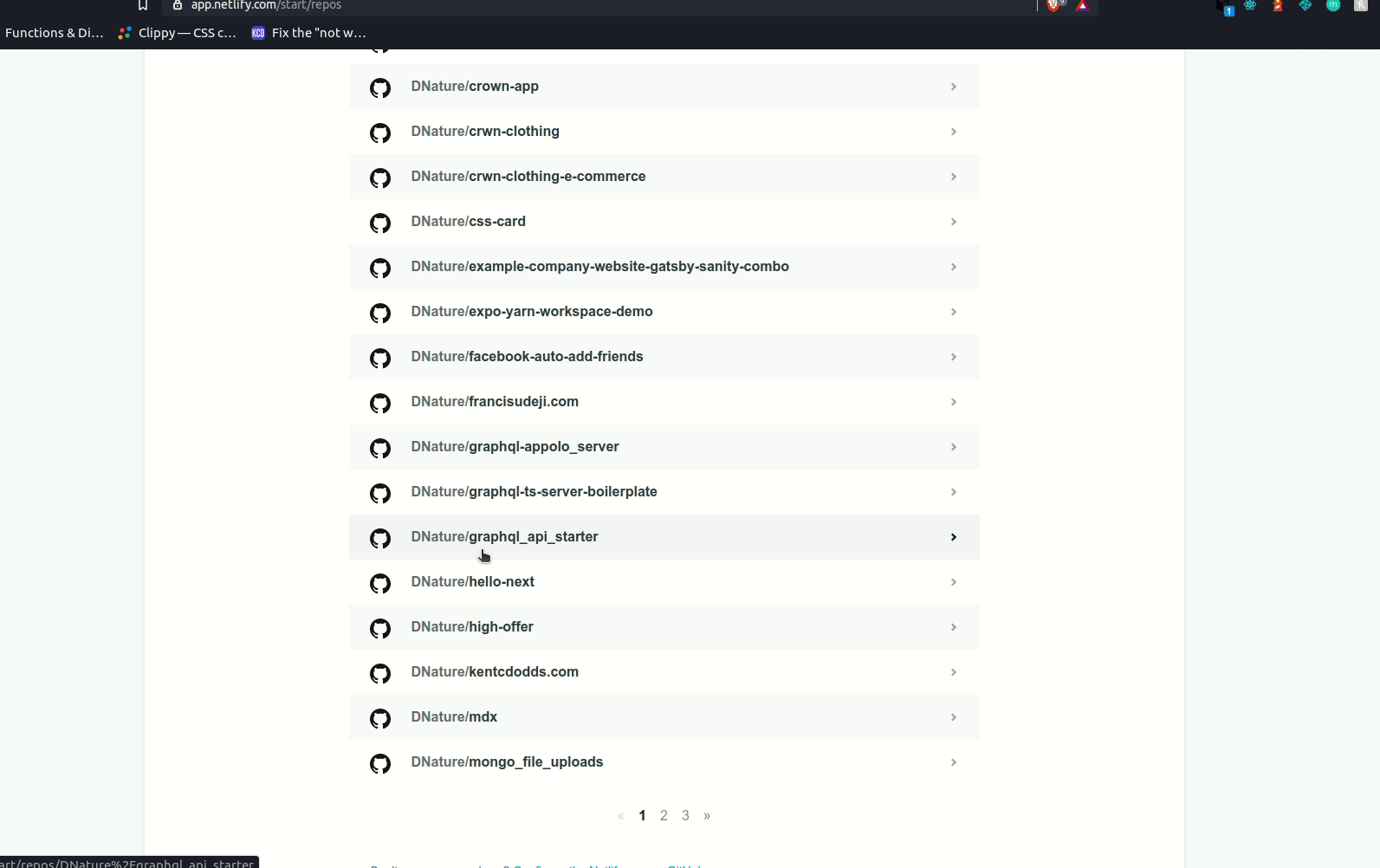The height and width of the screenshot is (868, 1380).
Task: Open 'Fix the "not w...' bookmark
Action: (309, 33)
